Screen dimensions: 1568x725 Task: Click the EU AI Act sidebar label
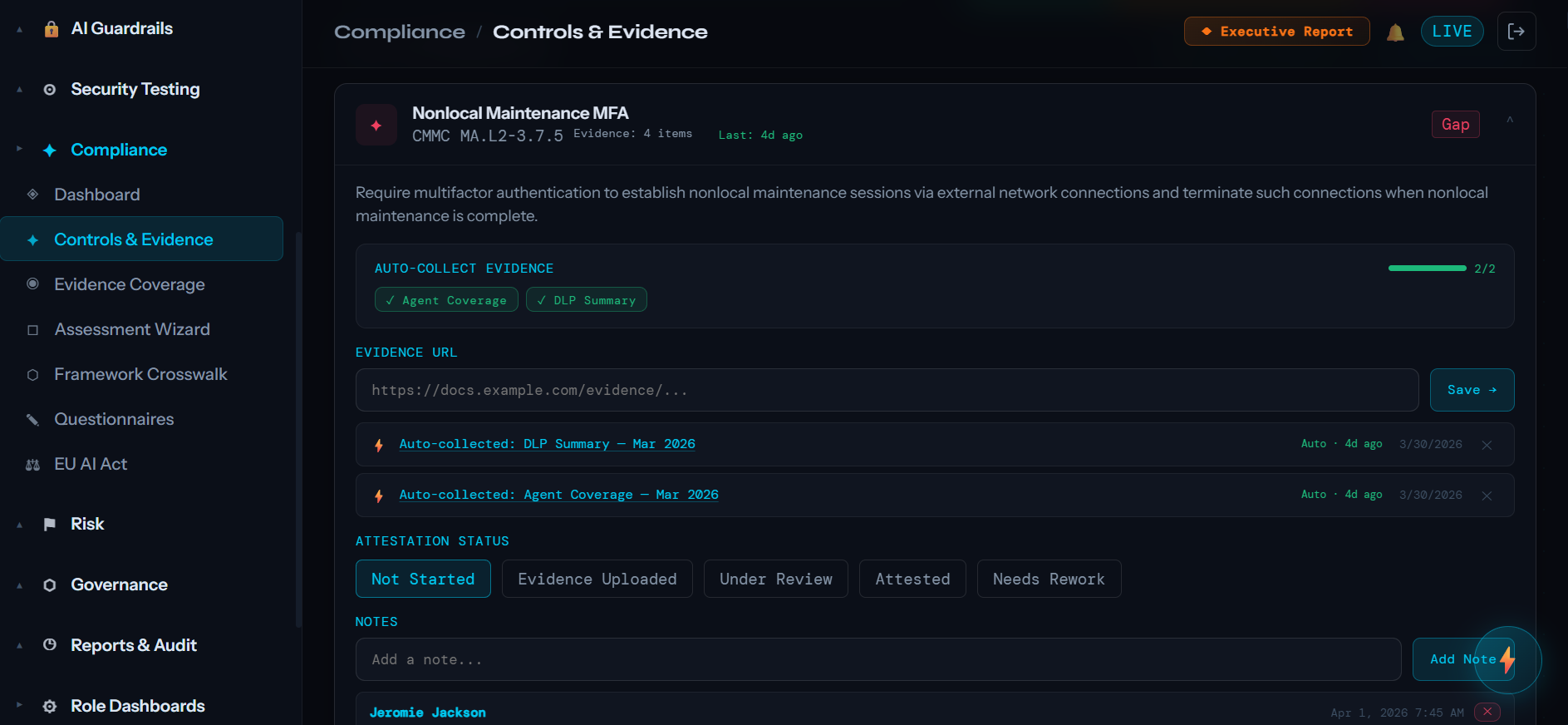[x=91, y=464]
